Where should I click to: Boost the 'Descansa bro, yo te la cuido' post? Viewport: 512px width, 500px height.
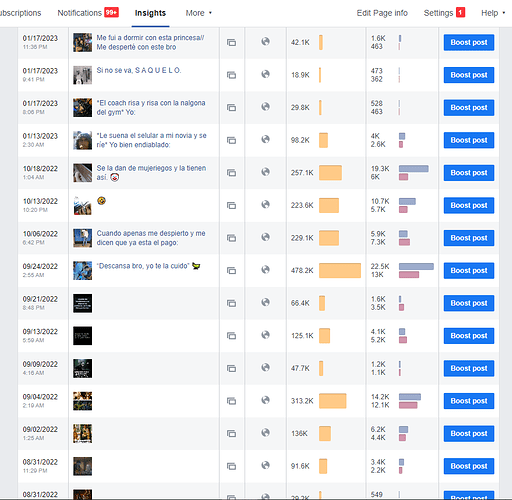point(469,271)
